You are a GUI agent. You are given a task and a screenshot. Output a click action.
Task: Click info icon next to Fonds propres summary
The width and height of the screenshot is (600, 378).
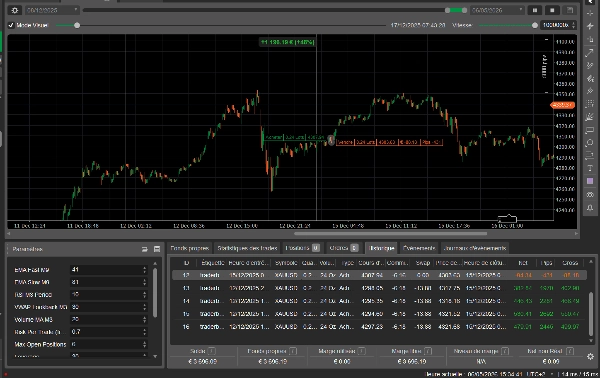(293, 351)
